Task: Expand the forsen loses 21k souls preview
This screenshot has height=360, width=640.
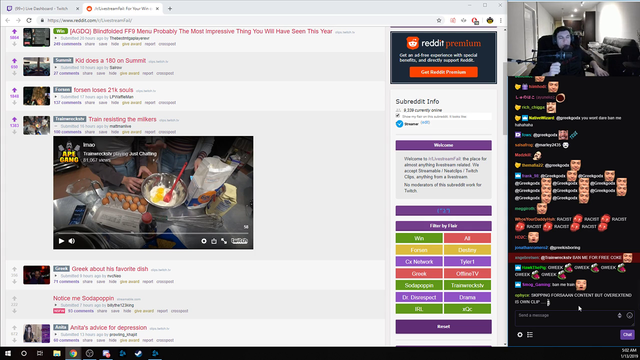Action: 56,97
